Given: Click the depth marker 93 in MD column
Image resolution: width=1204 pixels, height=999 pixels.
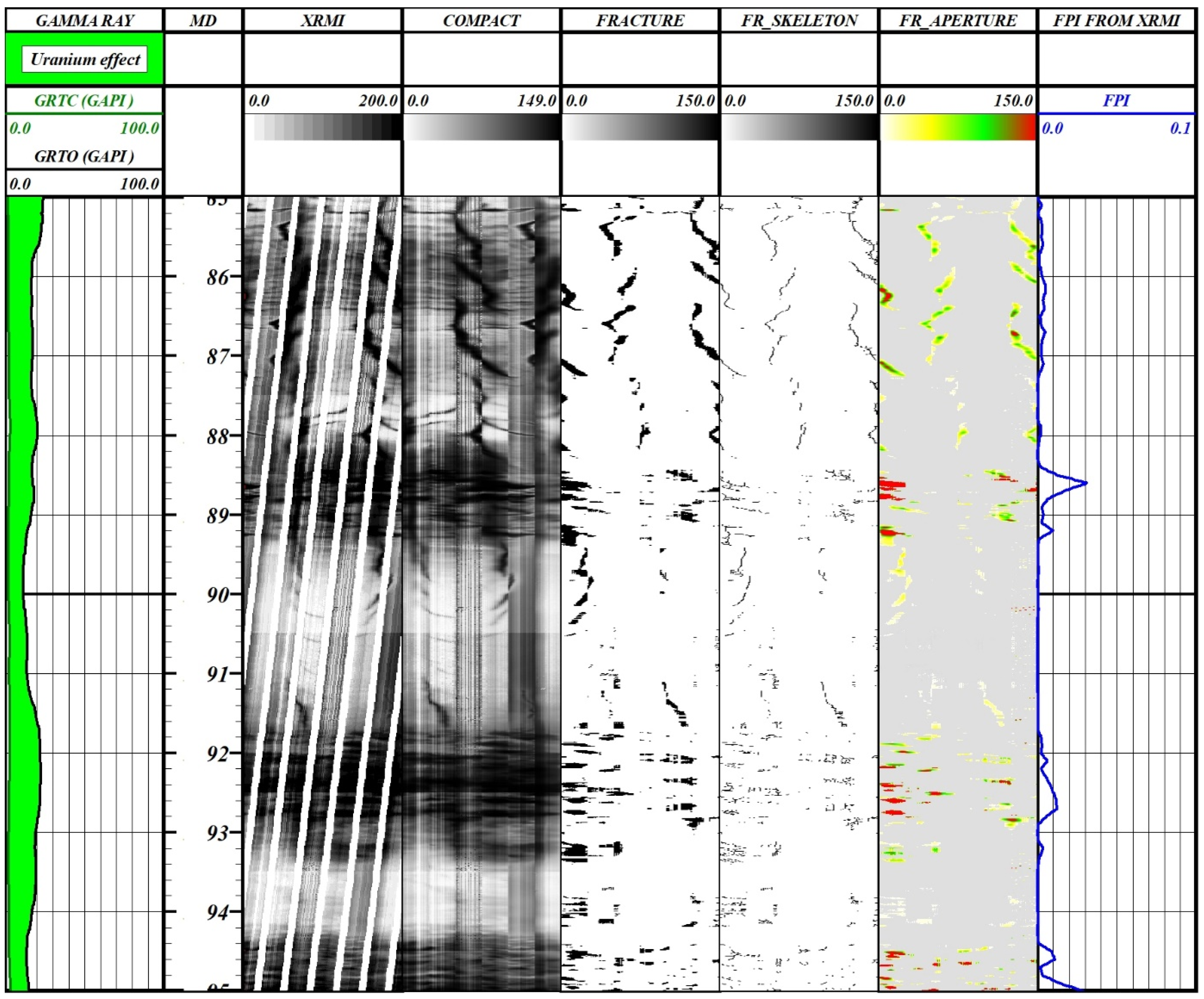Looking at the screenshot, I should pyautogui.click(x=218, y=833).
